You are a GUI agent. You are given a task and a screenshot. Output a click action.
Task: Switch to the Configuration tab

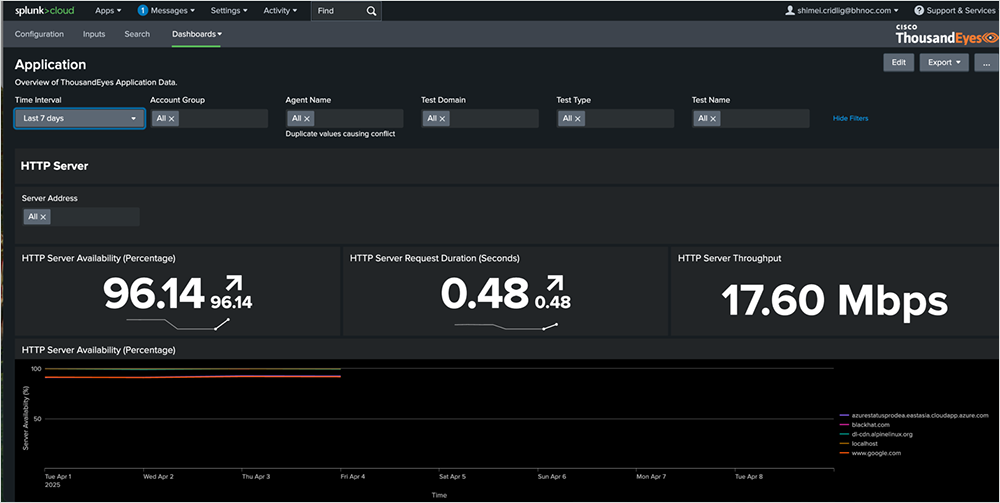[39, 34]
